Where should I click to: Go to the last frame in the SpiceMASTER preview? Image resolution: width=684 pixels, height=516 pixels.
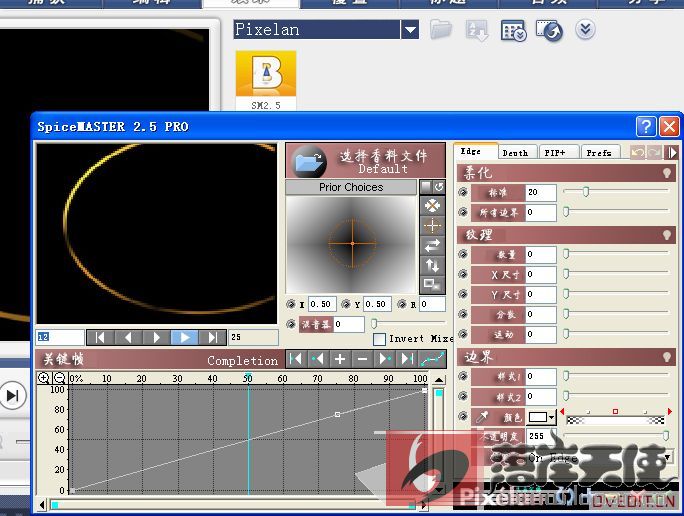pyautogui.click(x=212, y=337)
